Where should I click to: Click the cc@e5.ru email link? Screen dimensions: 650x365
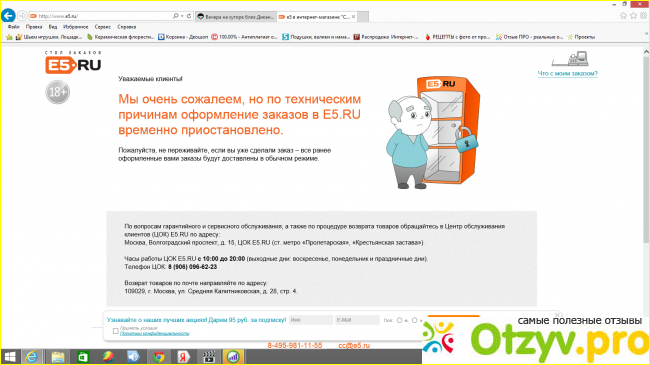click(354, 345)
